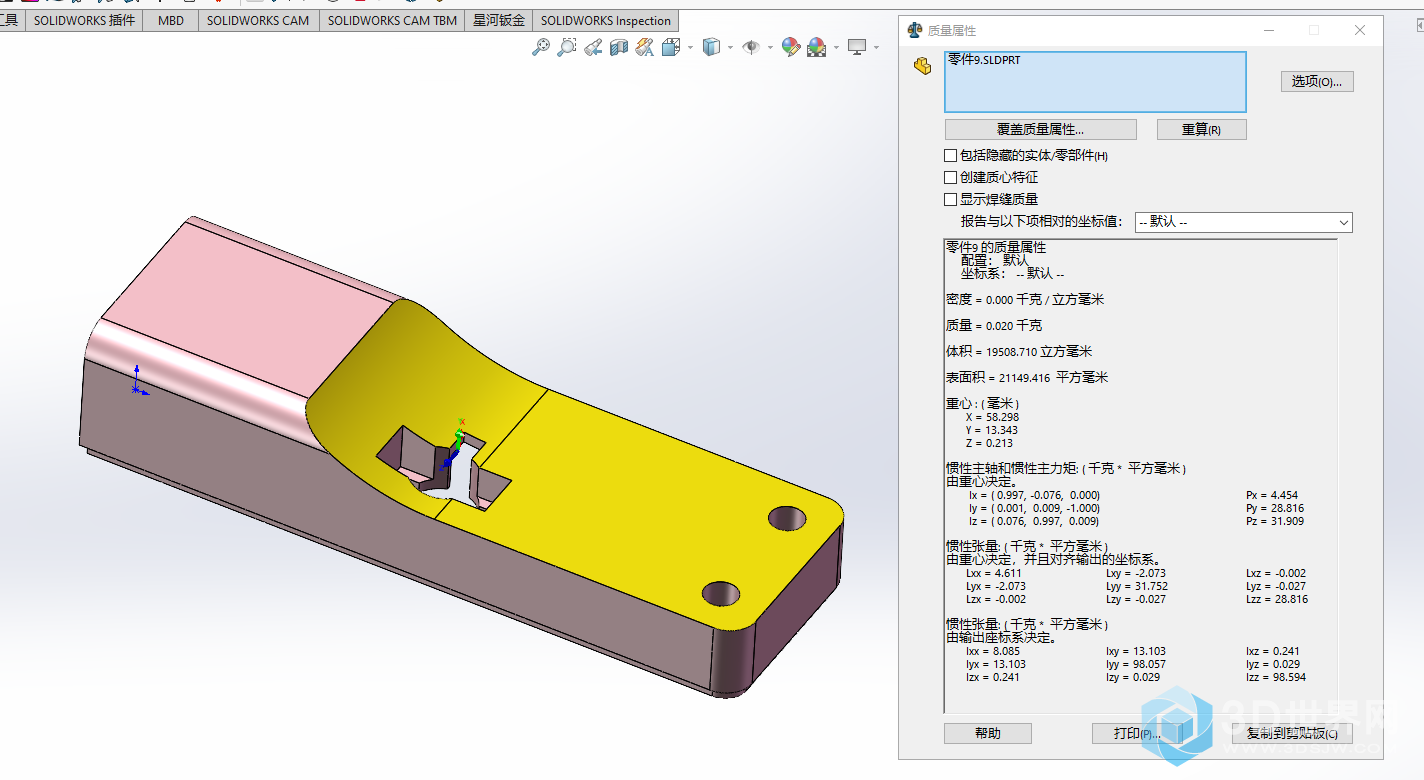Click the Apply Scene icon
Screen dimensions: 1424x780
[816, 46]
